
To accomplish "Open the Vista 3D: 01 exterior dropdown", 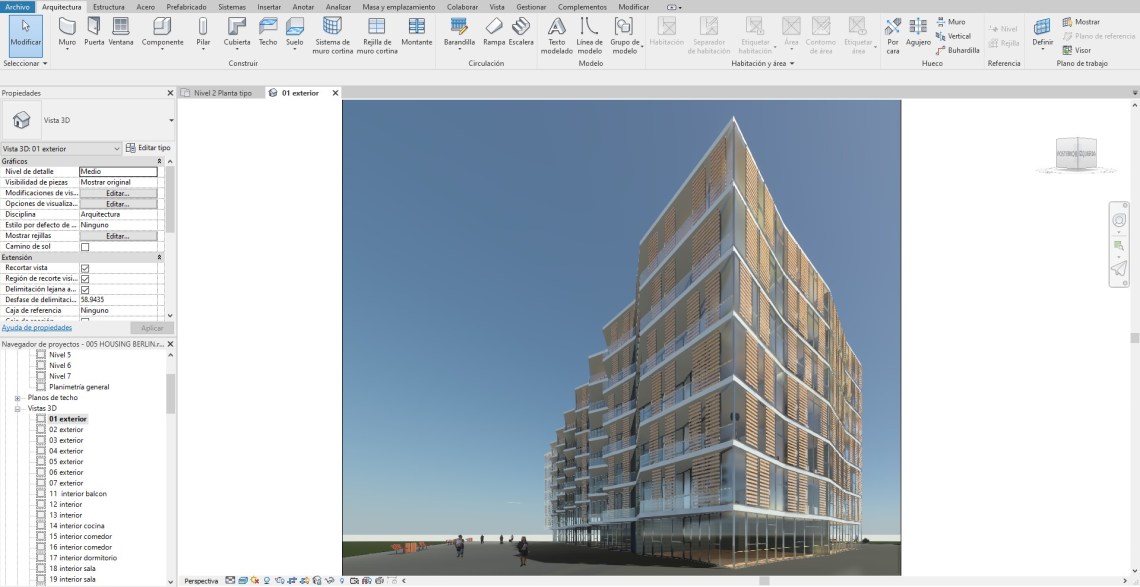I will coord(61,148).
